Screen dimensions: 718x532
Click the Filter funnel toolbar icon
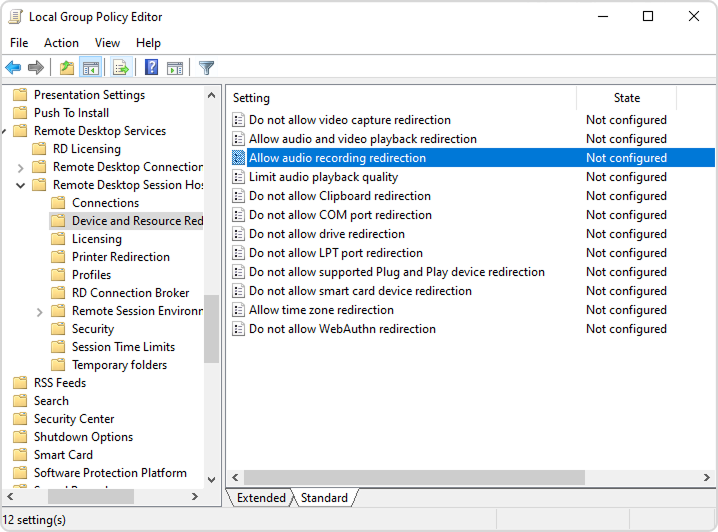[207, 68]
